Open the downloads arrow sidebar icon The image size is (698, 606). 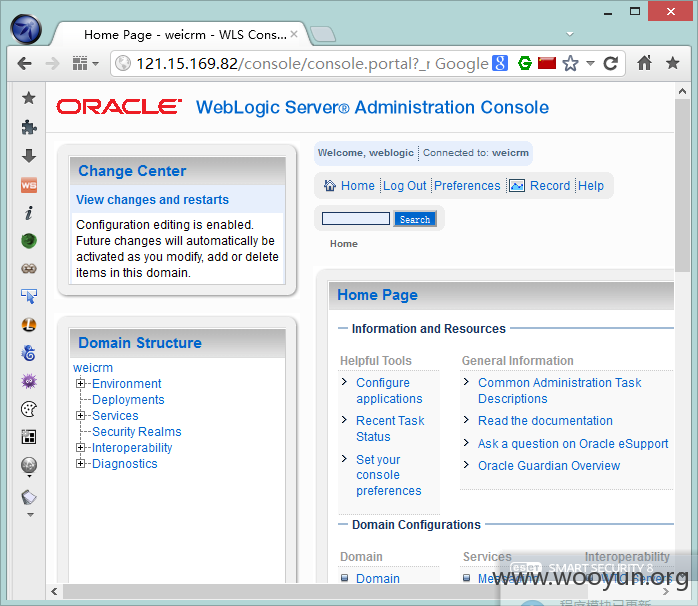(29, 156)
